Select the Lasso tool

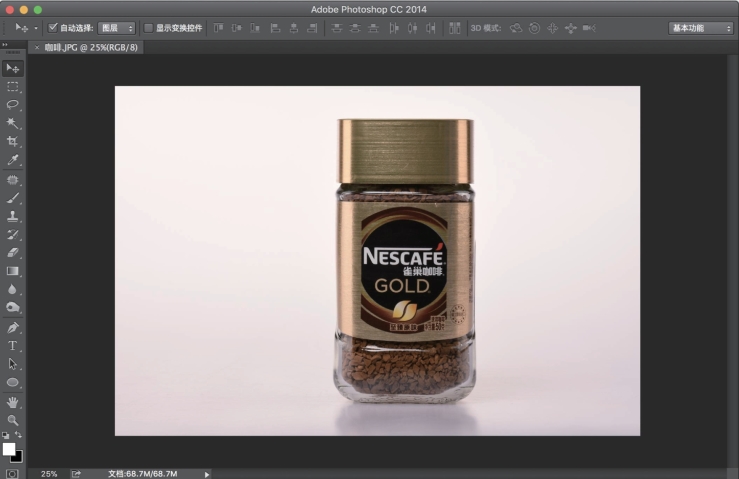click(13, 105)
